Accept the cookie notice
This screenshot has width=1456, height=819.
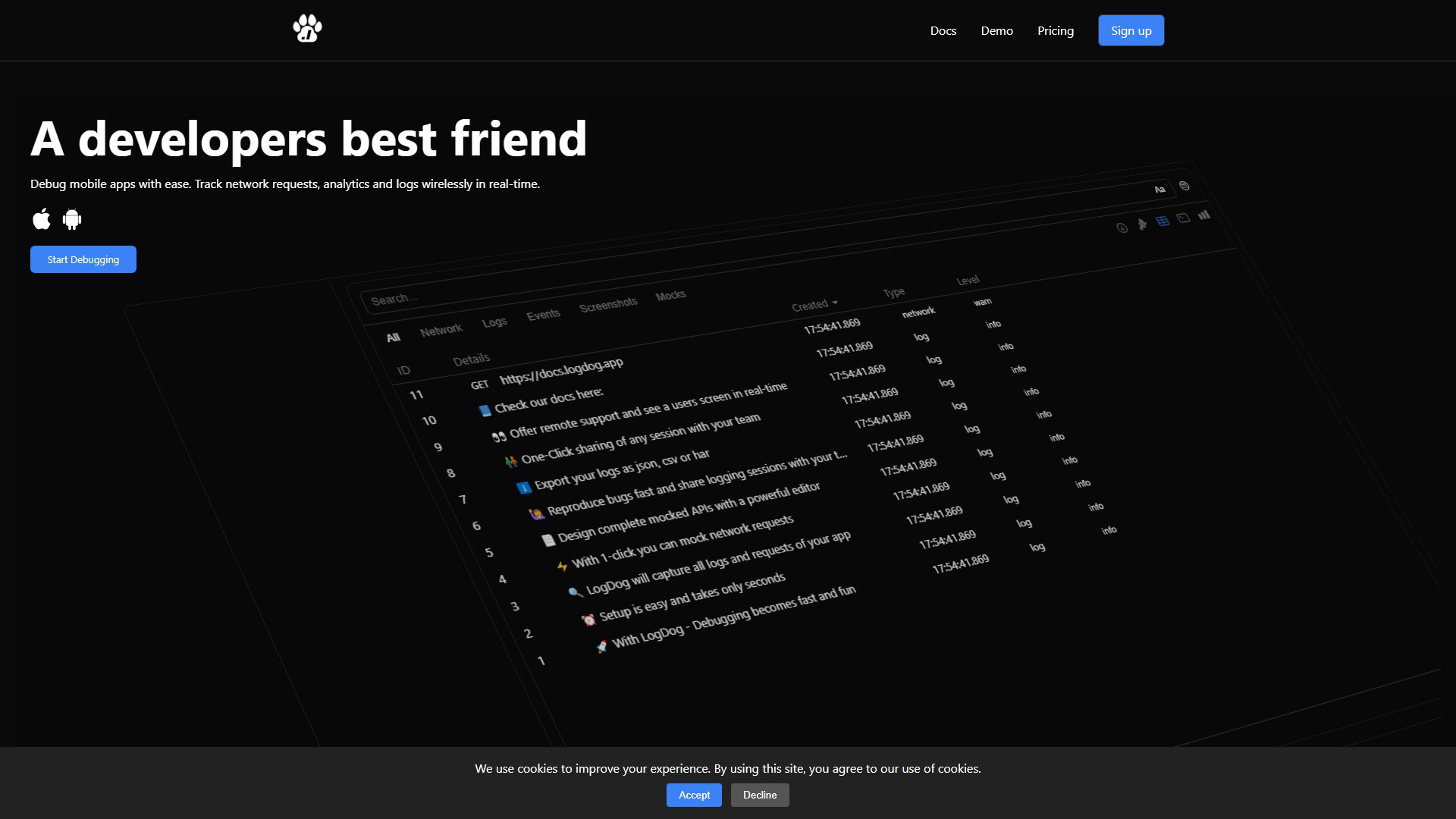pyautogui.click(x=694, y=795)
